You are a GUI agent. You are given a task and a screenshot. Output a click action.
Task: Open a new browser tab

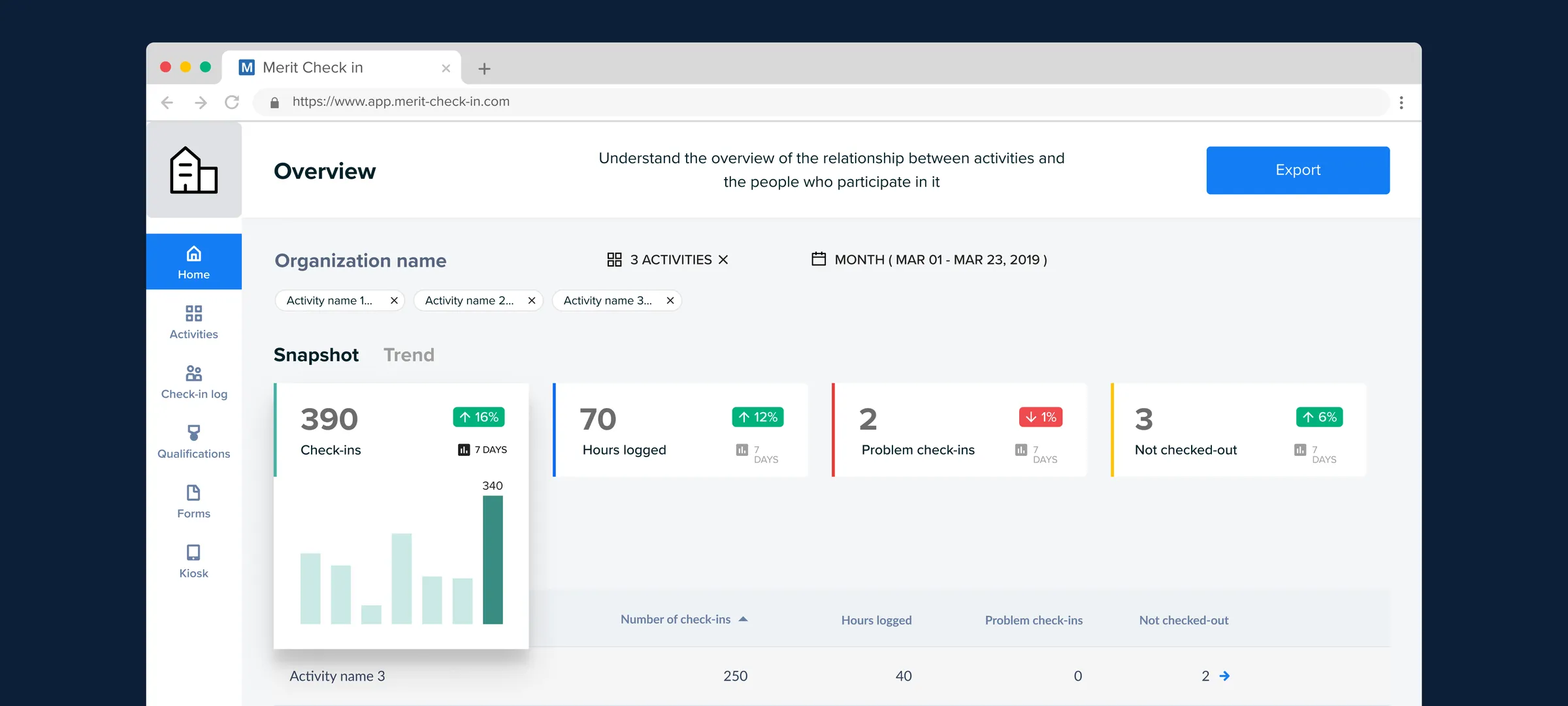pos(484,69)
